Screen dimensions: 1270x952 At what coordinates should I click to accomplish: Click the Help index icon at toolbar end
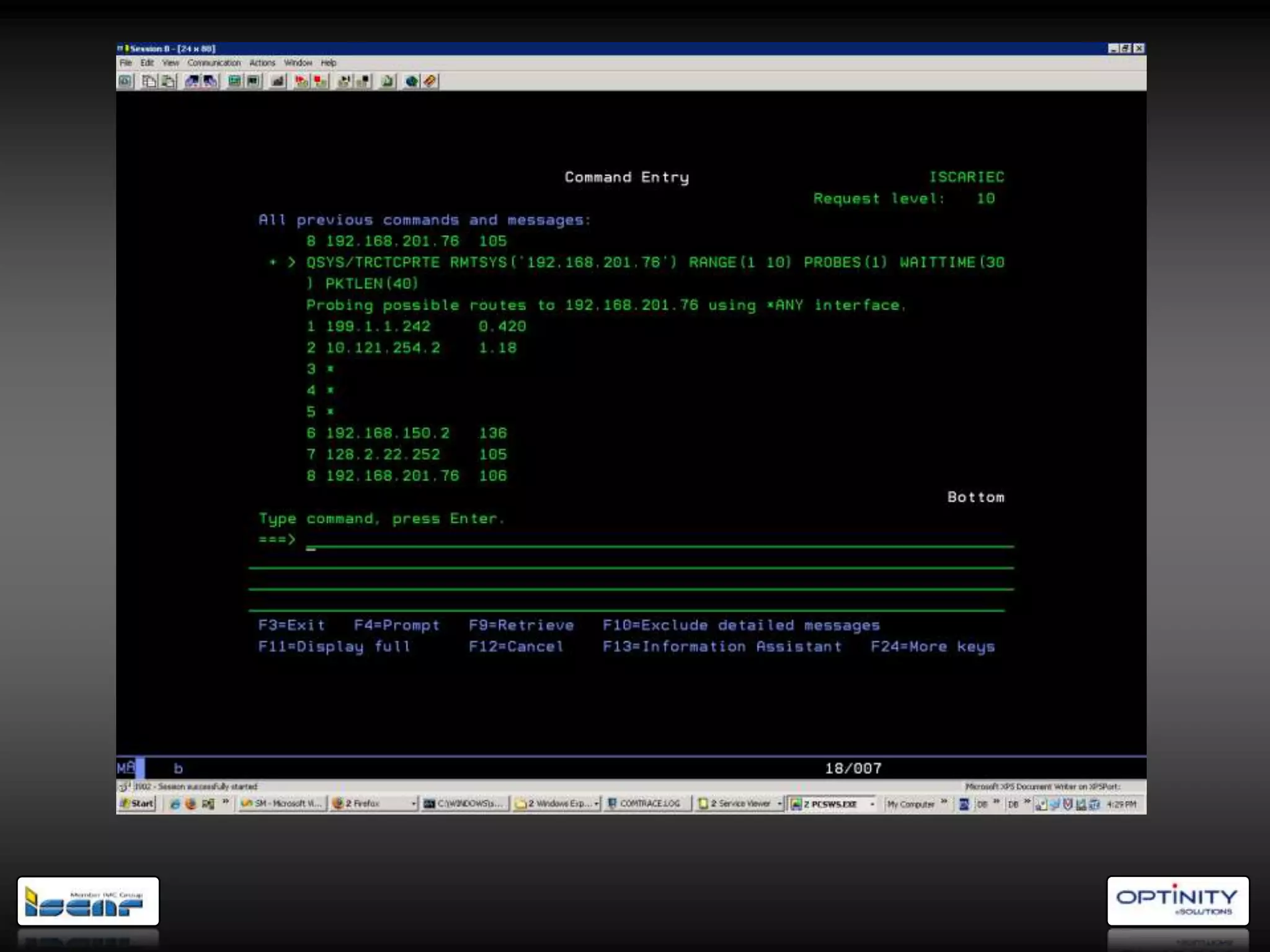[x=430, y=81]
